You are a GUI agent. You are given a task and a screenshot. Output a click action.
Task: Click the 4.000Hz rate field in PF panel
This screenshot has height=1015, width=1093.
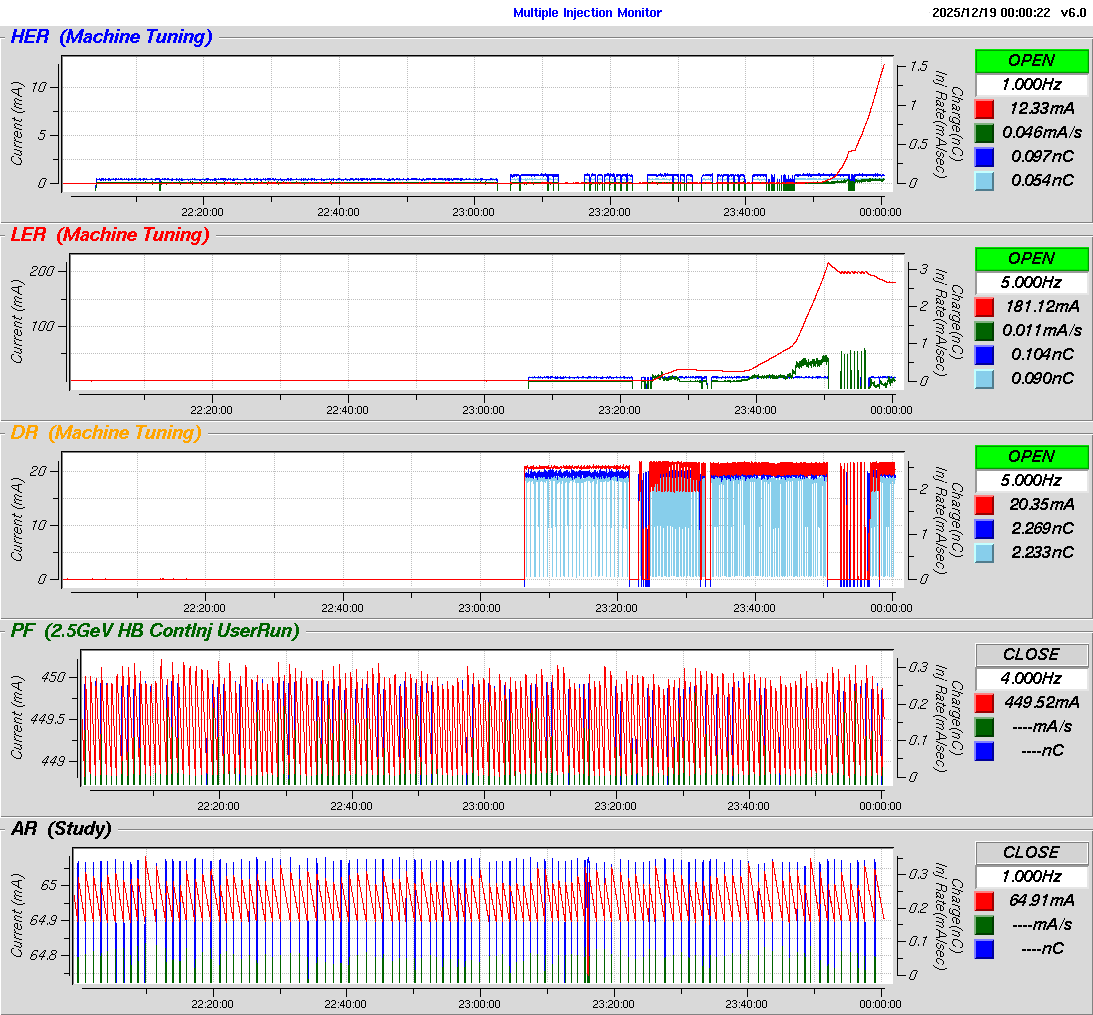click(x=1031, y=678)
